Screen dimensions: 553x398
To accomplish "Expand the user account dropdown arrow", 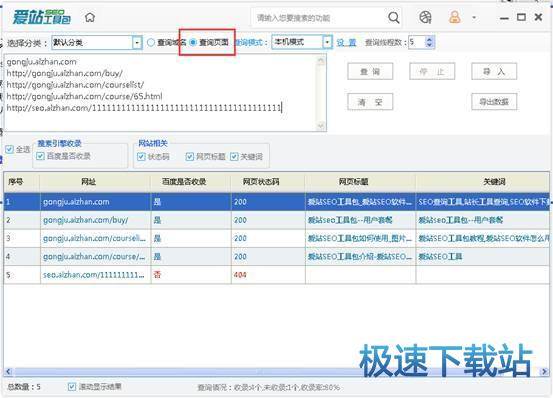I will tap(474, 17).
